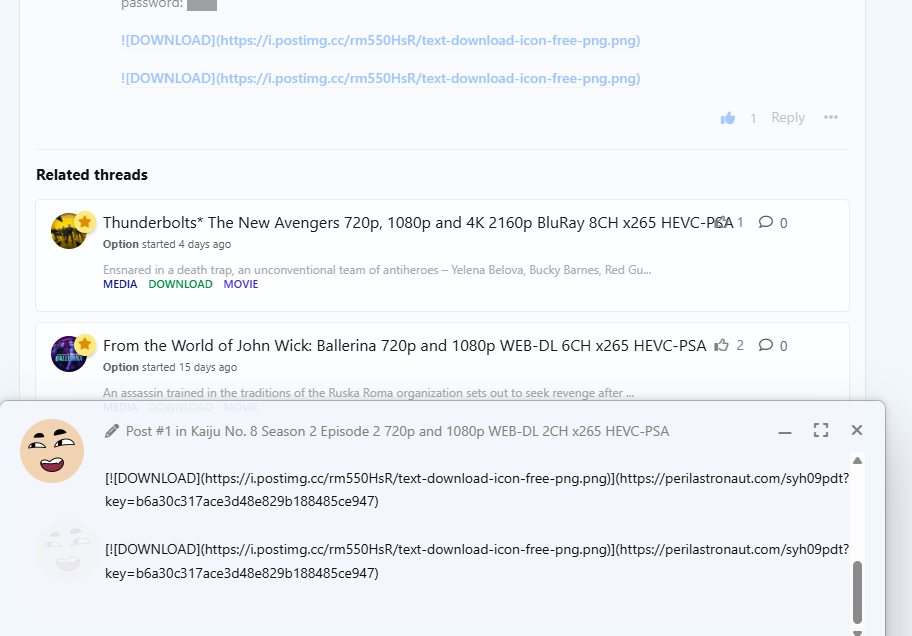
Task: Click user avatar in post editor
Action: tap(52, 451)
